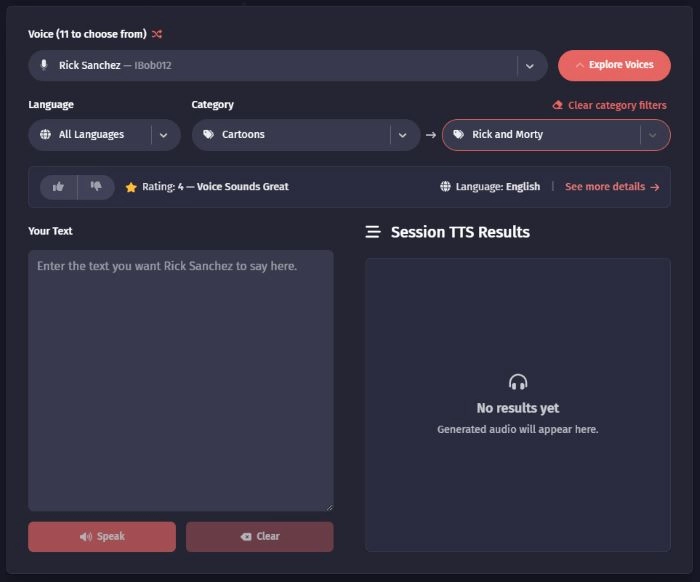The image size is (700, 582).
Task: Click Rating: 4 — Voice Sounds Great text
Action: 215,187
